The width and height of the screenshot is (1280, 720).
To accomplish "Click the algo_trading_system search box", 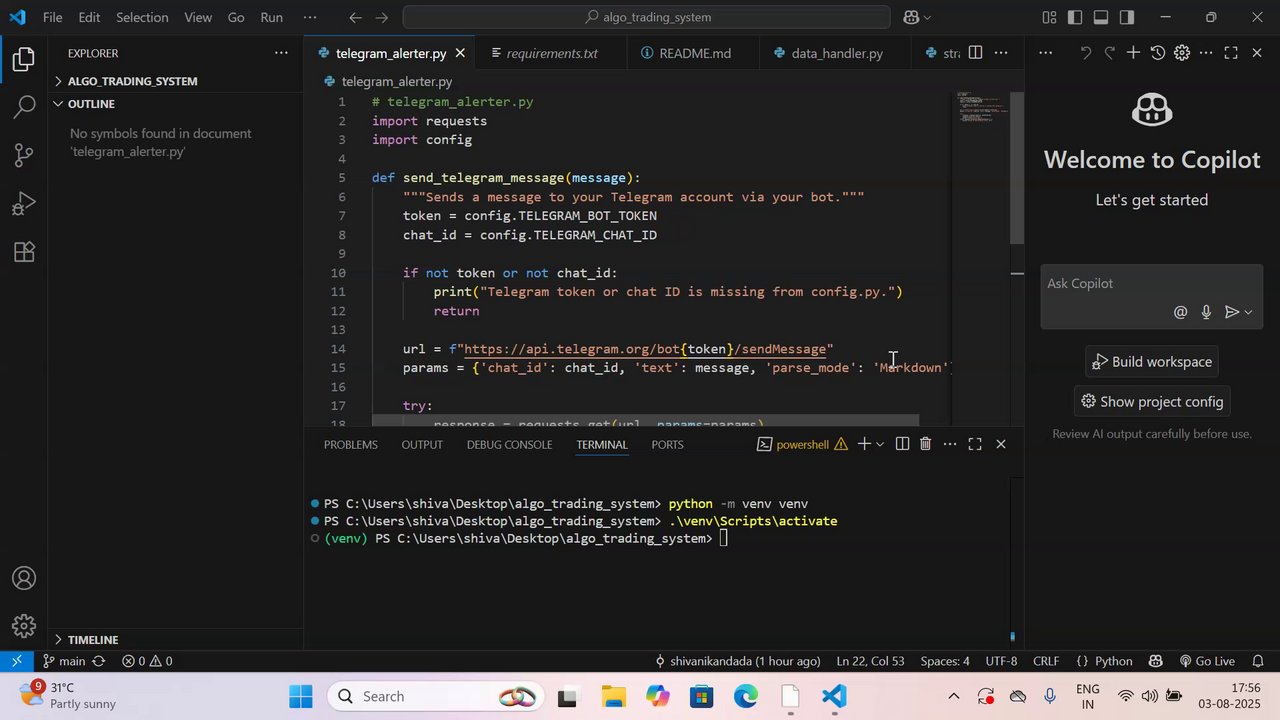I will (646, 17).
